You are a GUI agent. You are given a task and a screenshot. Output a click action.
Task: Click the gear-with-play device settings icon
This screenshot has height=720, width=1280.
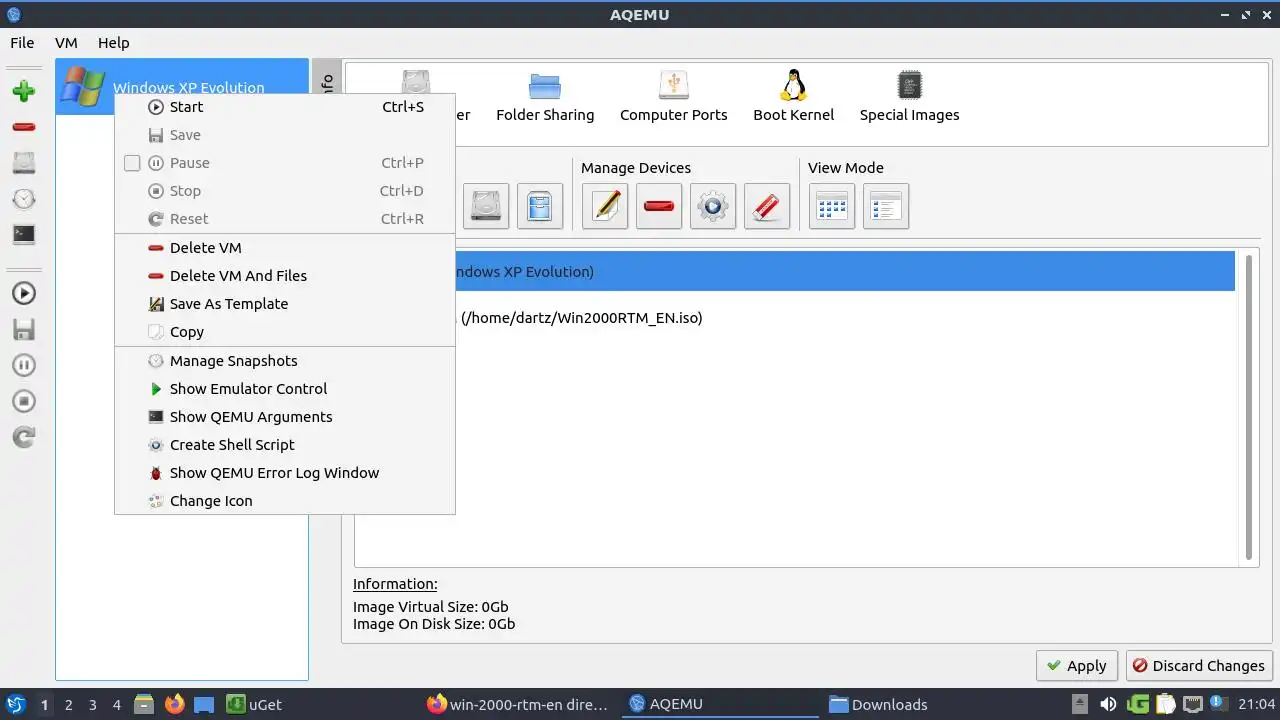tap(713, 206)
